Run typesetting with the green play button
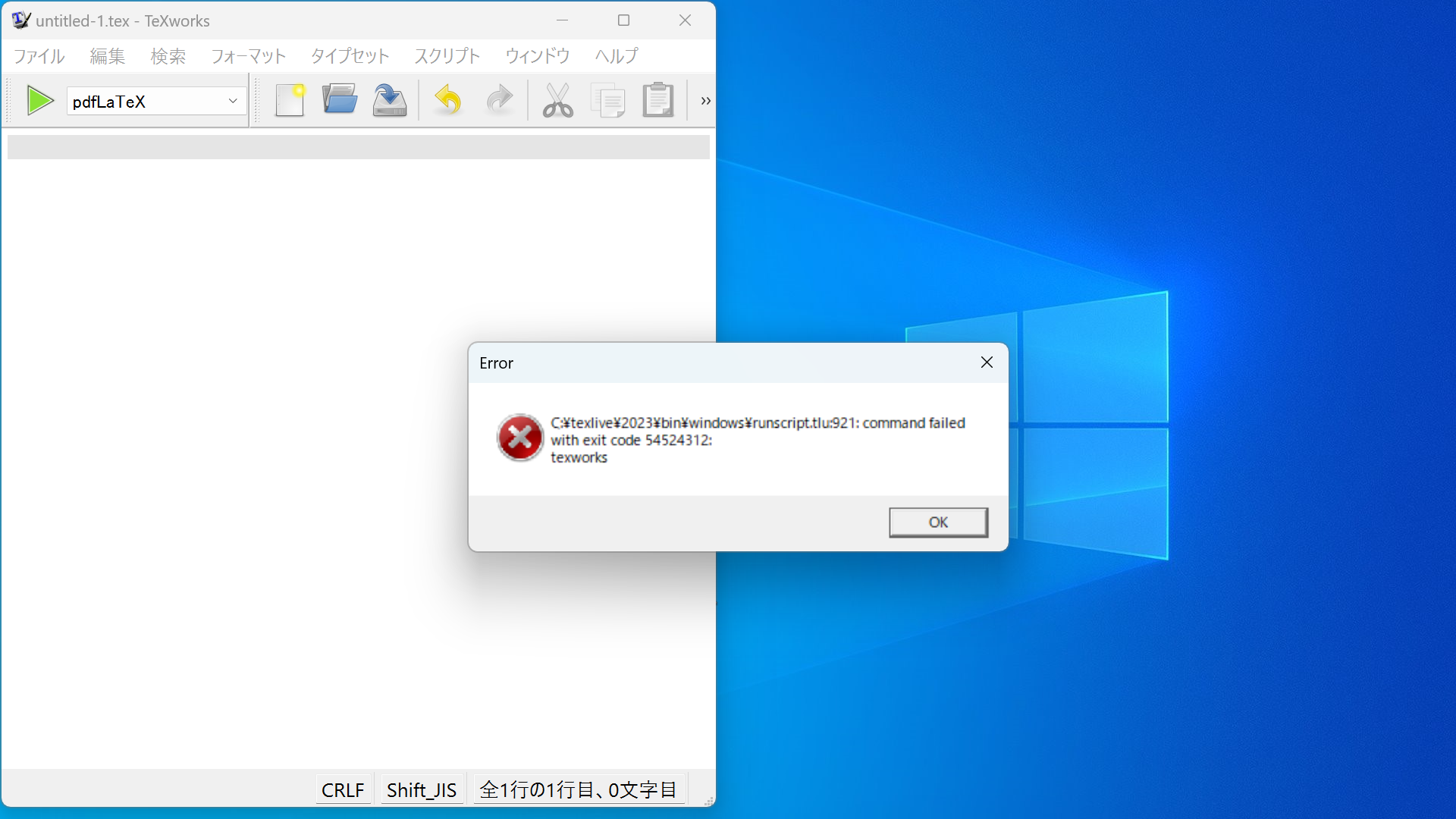Screen dimensions: 1456x819 tap(39, 101)
